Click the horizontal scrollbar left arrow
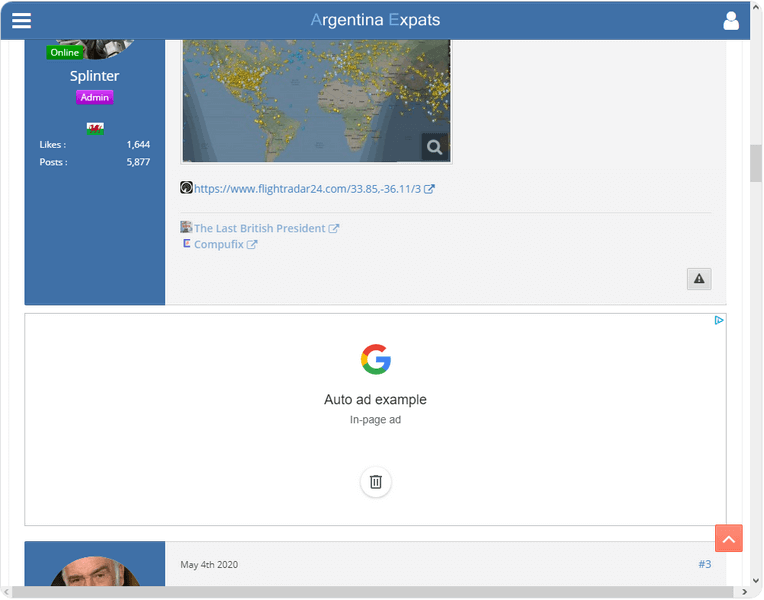Screen dimensions: 764x600 pos(6,592)
